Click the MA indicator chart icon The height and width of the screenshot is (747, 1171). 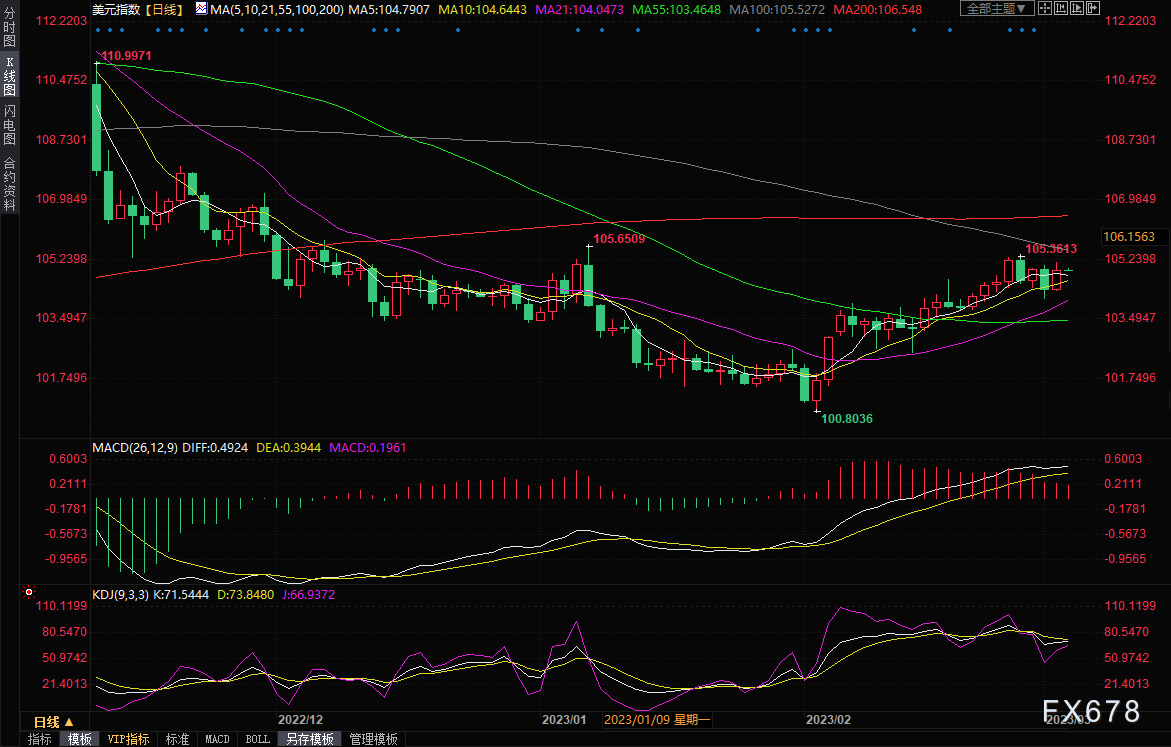[x=202, y=9]
